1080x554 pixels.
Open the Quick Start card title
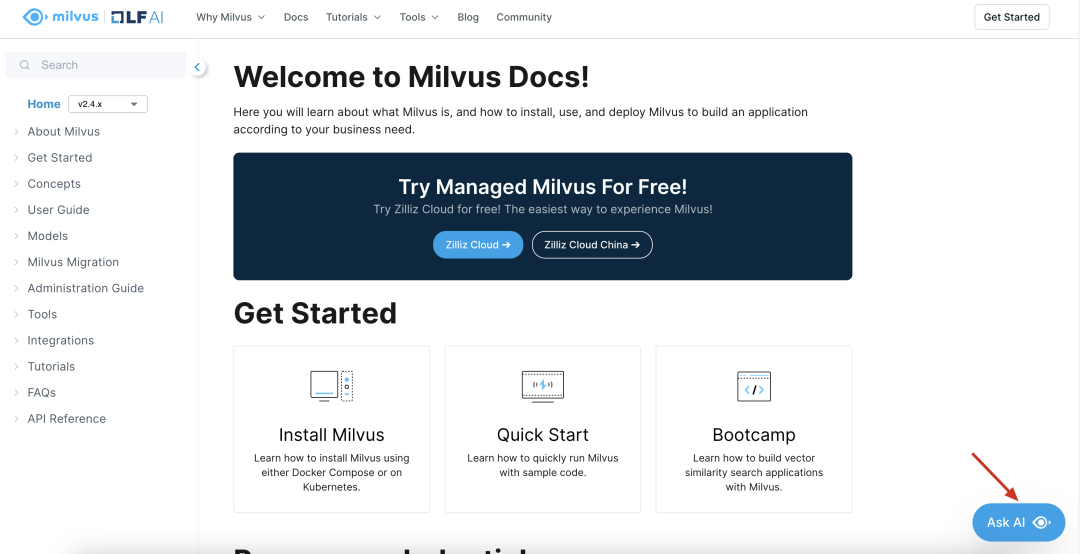[x=543, y=435]
